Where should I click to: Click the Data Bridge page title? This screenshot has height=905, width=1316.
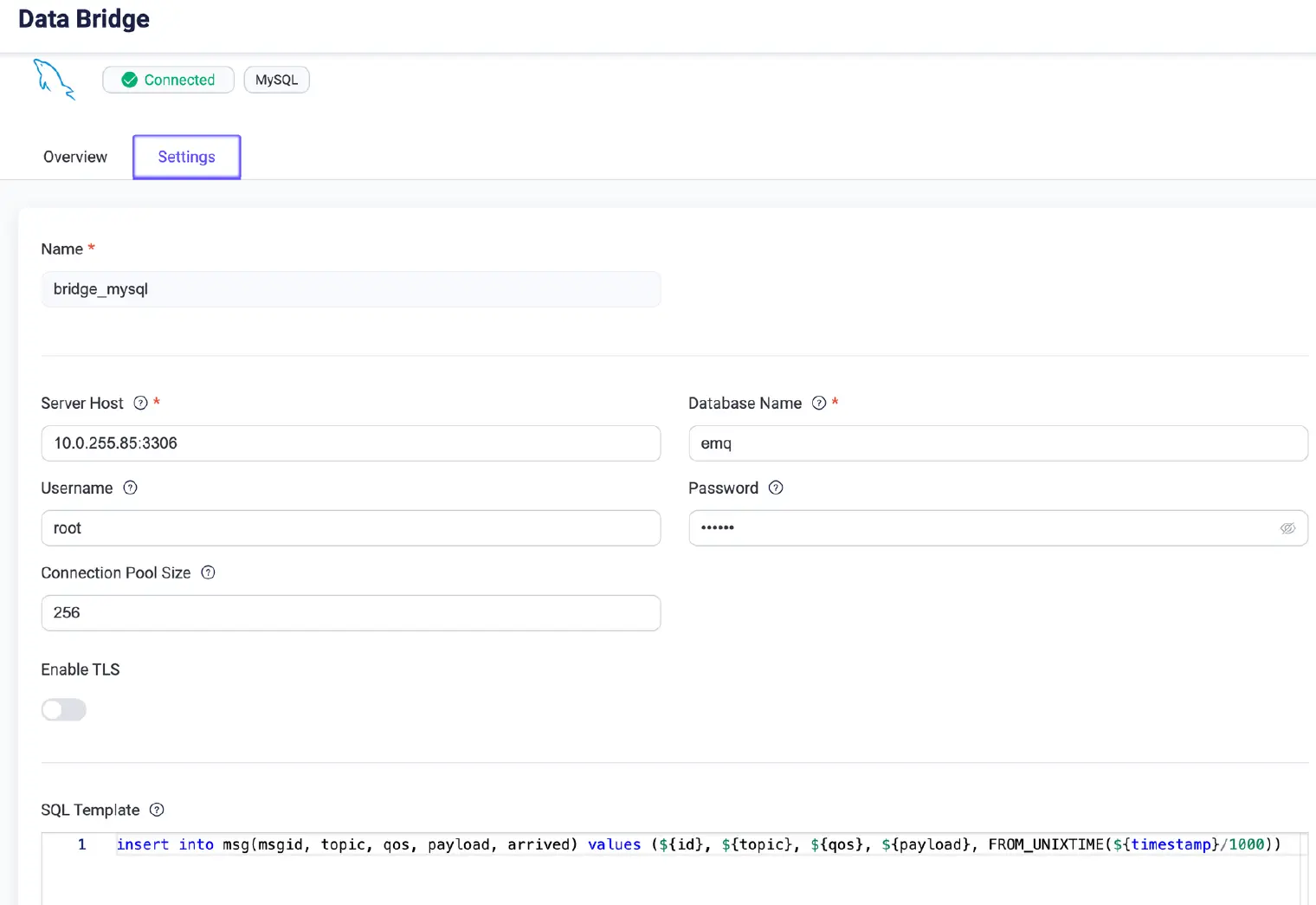[x=84, y=19]
